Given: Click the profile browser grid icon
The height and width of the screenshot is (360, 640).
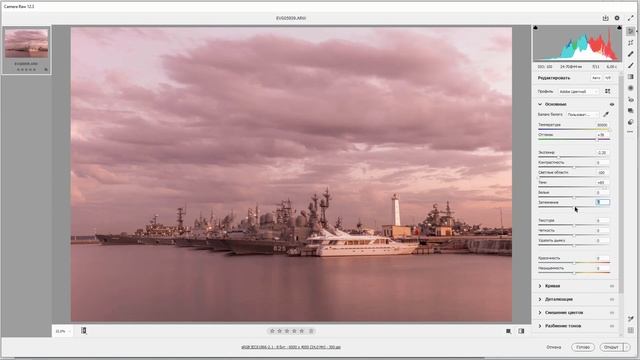Looking at the screenshot, I should pos(608,91).
